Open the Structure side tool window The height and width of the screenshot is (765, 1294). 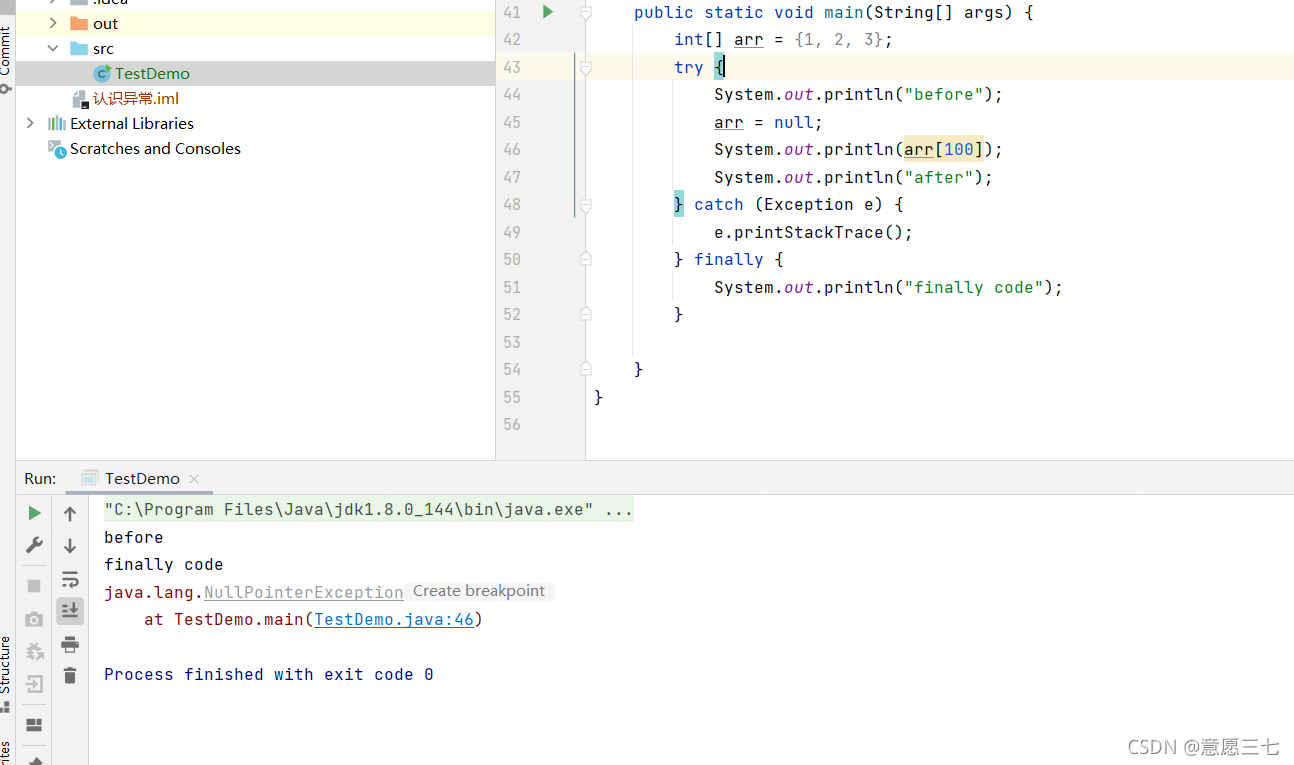pos(6,672)
